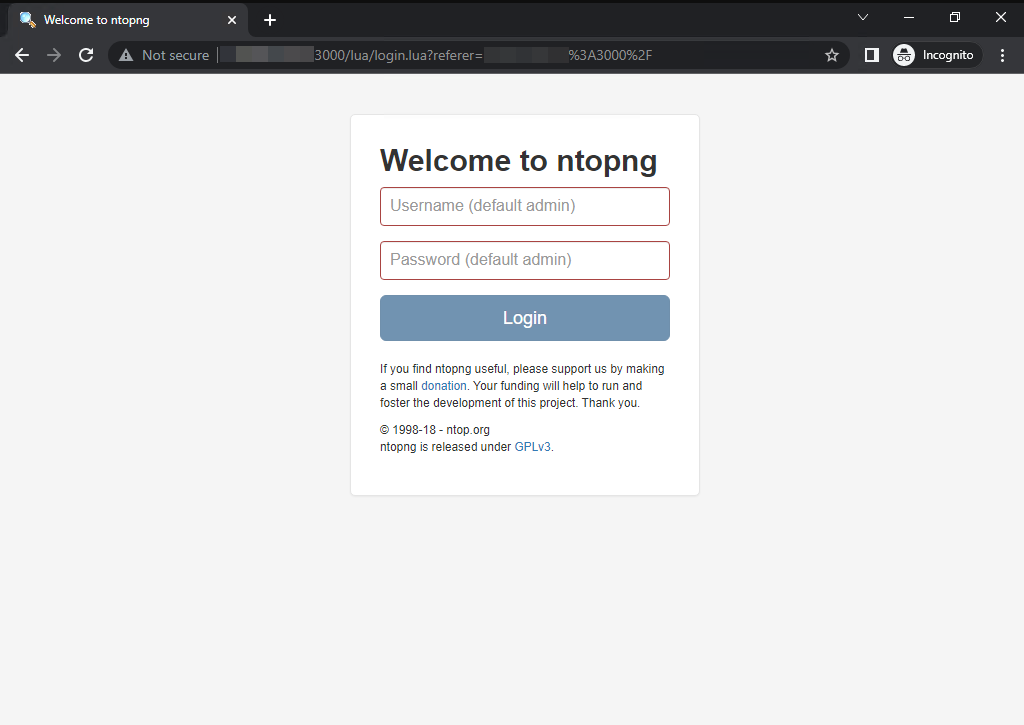Click the Username input field
Screen dimensions: 1024x725
pos(524,206)
